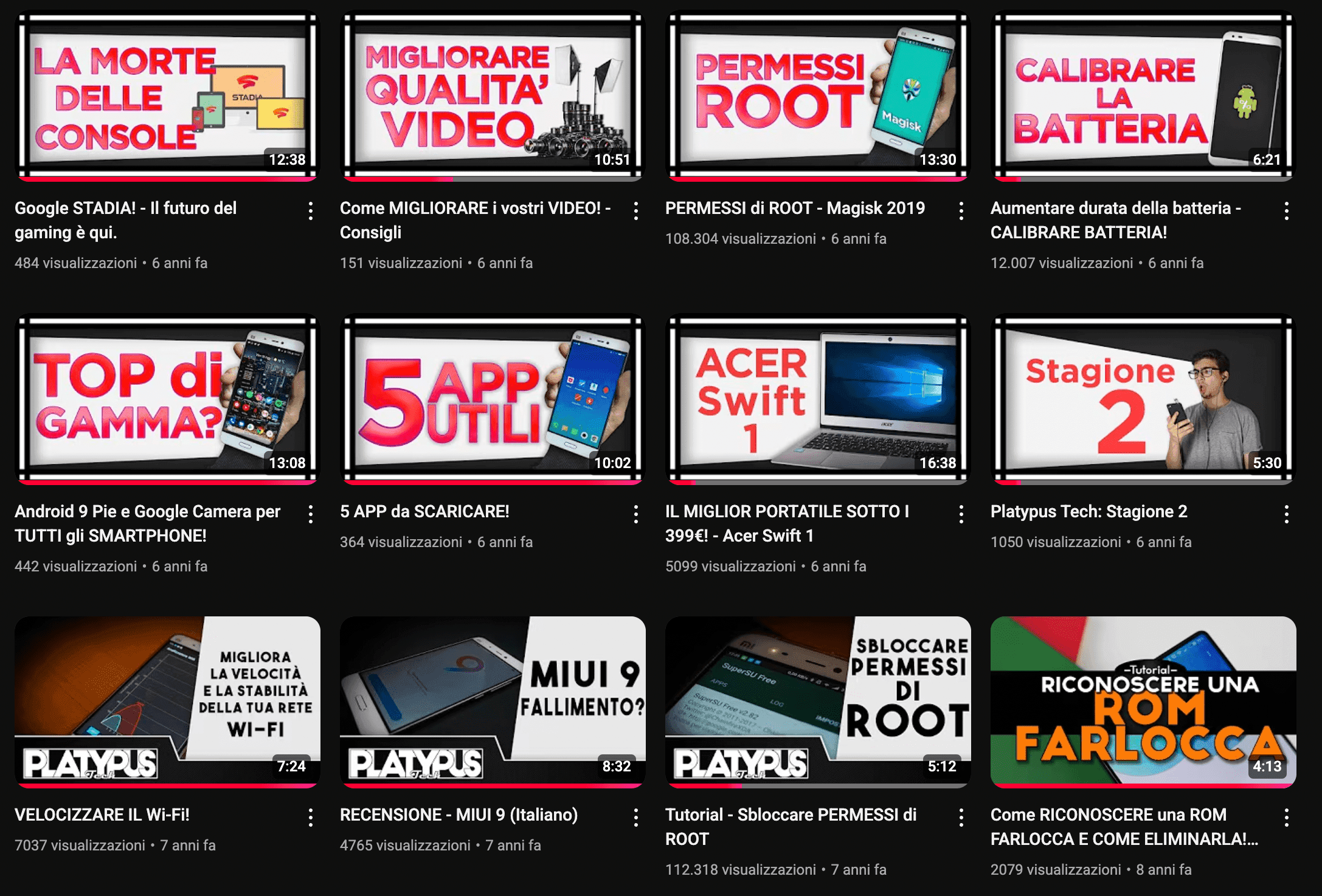Screen dimensions: 1322x896
Task: Open title 'Tutorial - Sbloccare PERMESSI di ROOT'
Action: [x=791, y=827]
